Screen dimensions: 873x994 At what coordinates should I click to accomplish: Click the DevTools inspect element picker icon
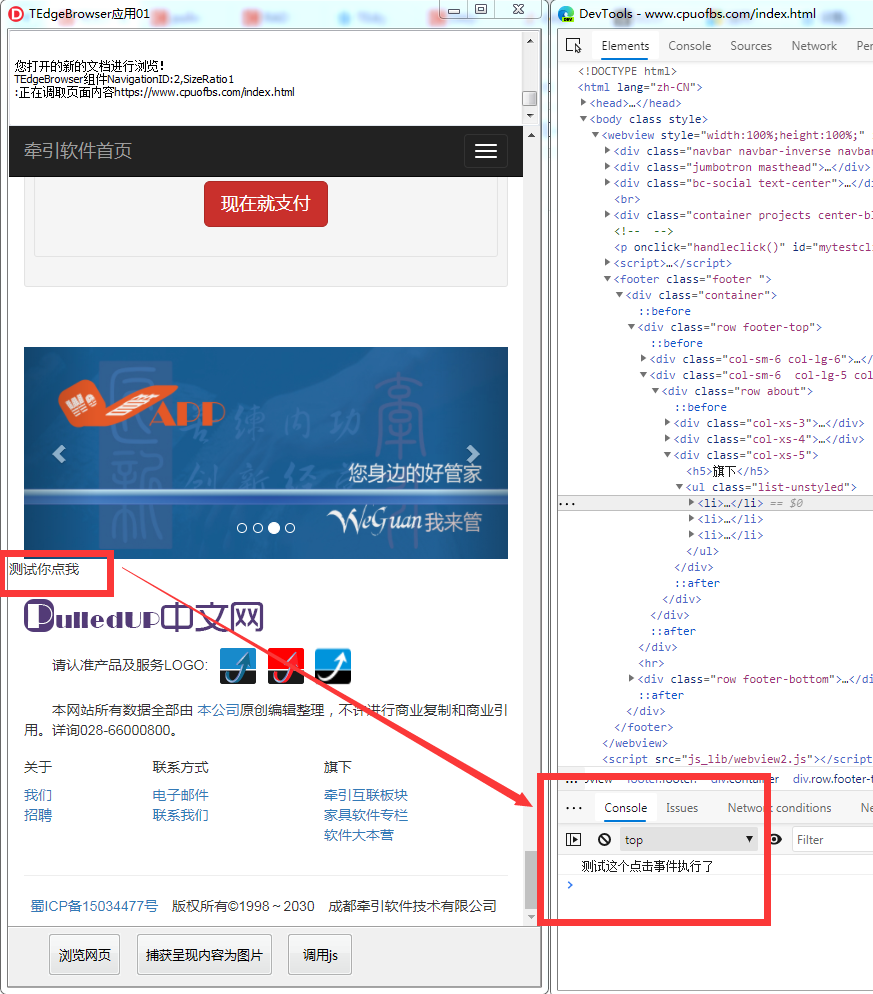pyautogui.click(x=573, y=46)
